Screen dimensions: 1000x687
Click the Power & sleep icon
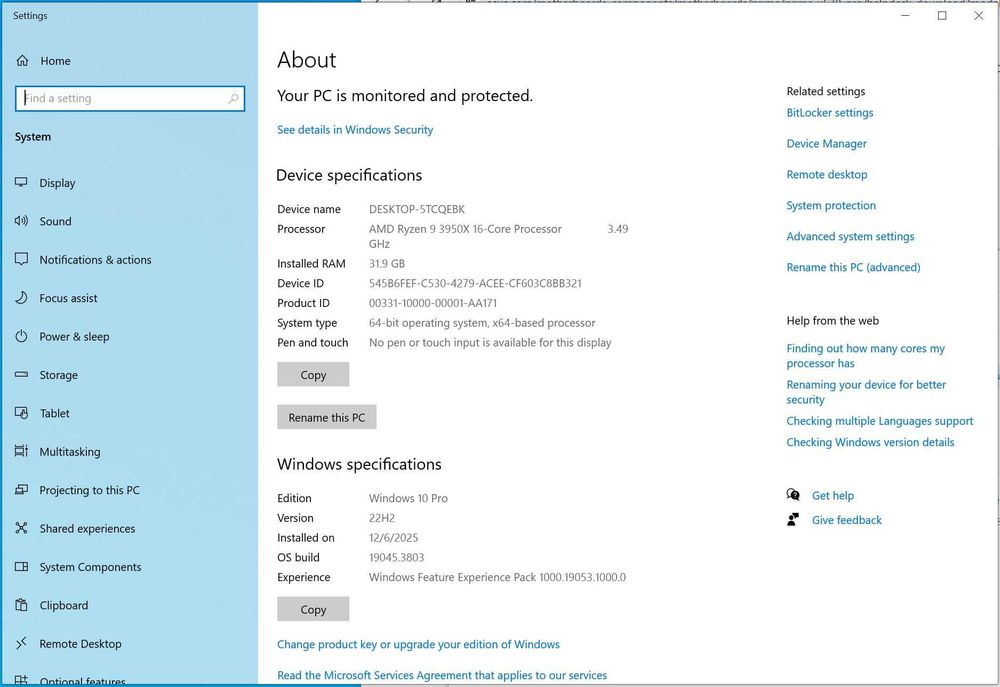(x=21, y=336)
